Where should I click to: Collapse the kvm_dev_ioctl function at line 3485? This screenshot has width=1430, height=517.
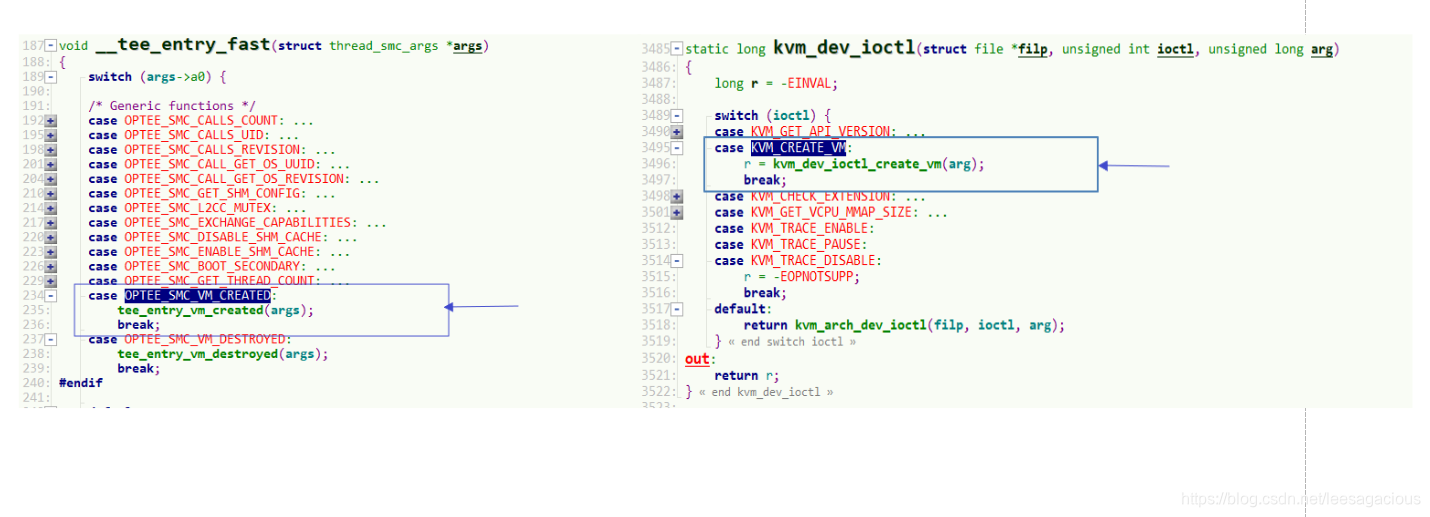(x=677, y=49)
